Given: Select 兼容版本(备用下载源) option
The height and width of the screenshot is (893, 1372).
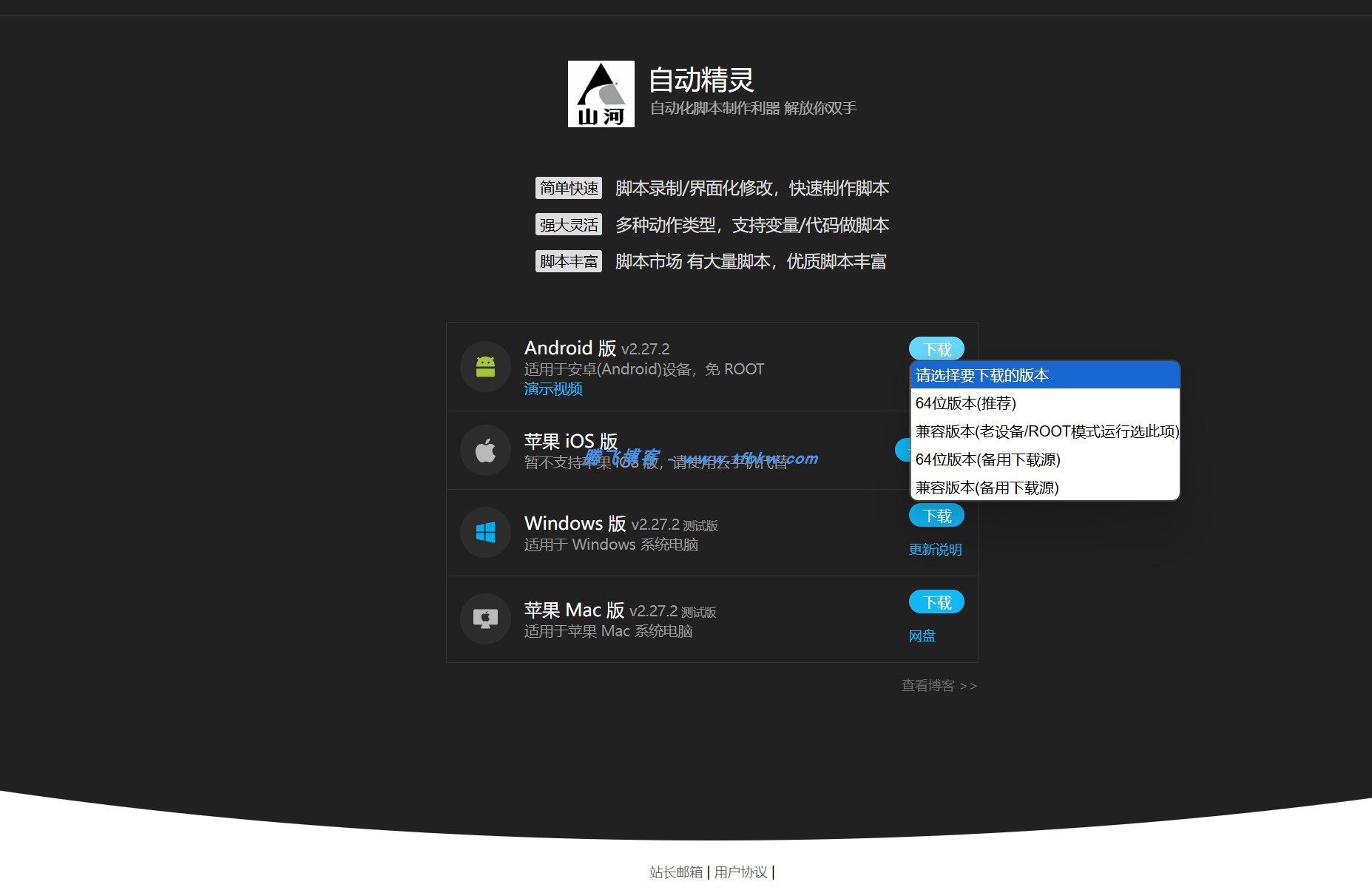Looking at the screenshot, I should tap(987, 488).
